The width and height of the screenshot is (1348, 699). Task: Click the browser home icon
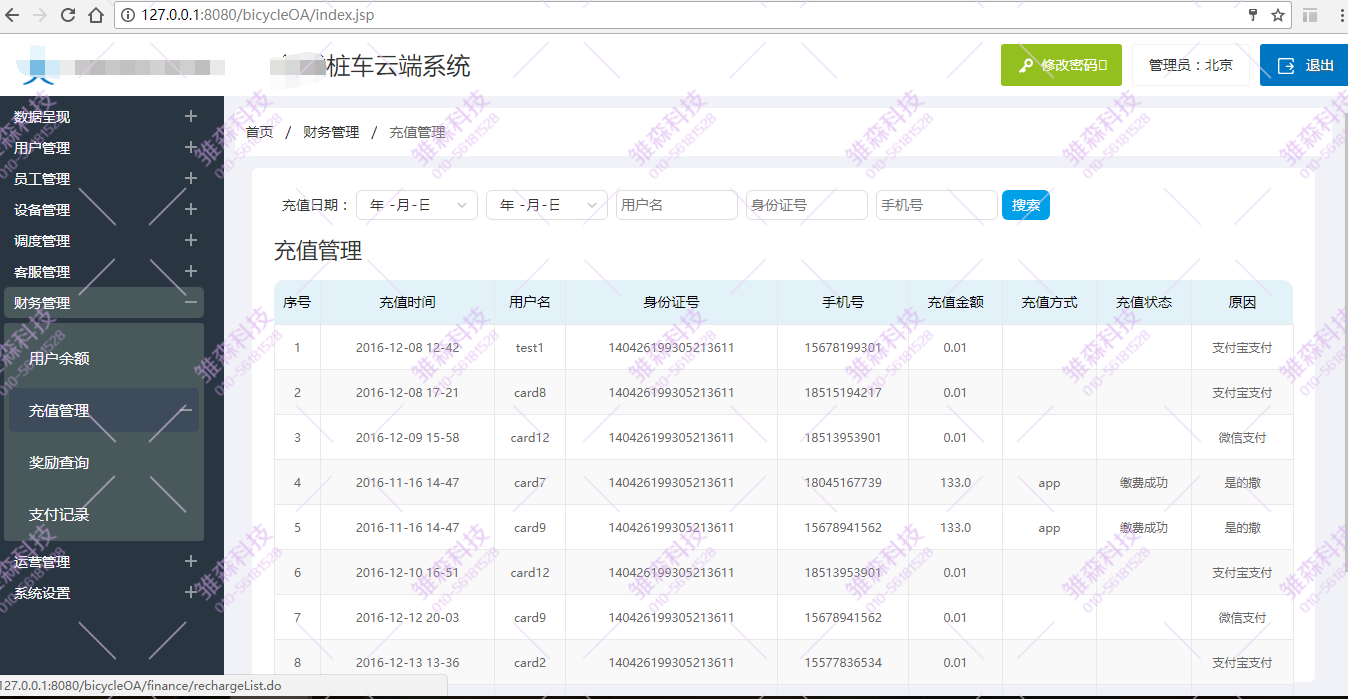tap(97, 15)
